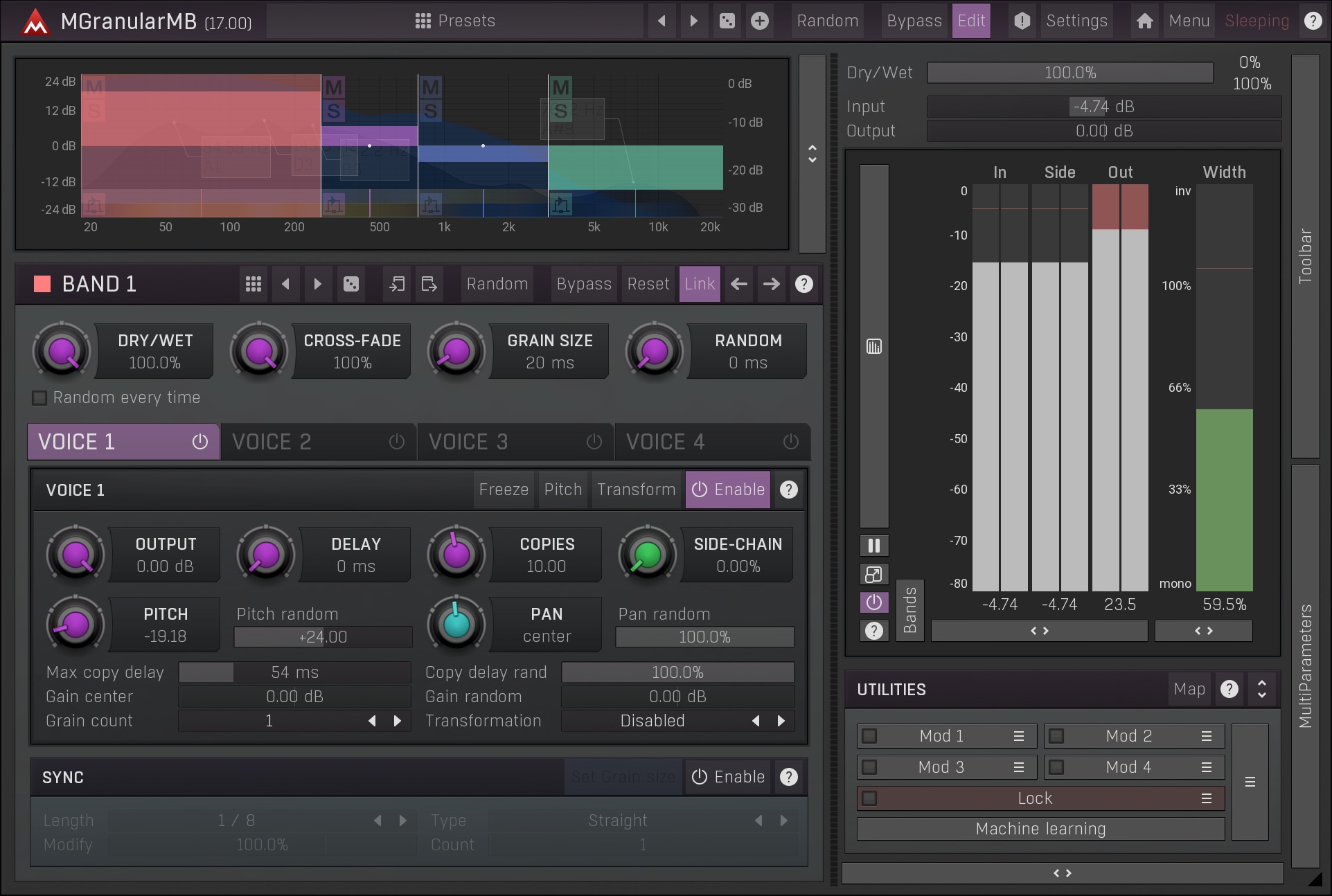Screen dimensions: 1332x896
Task: Enable Random every time checkbox
Action: [x=39, y=398]
